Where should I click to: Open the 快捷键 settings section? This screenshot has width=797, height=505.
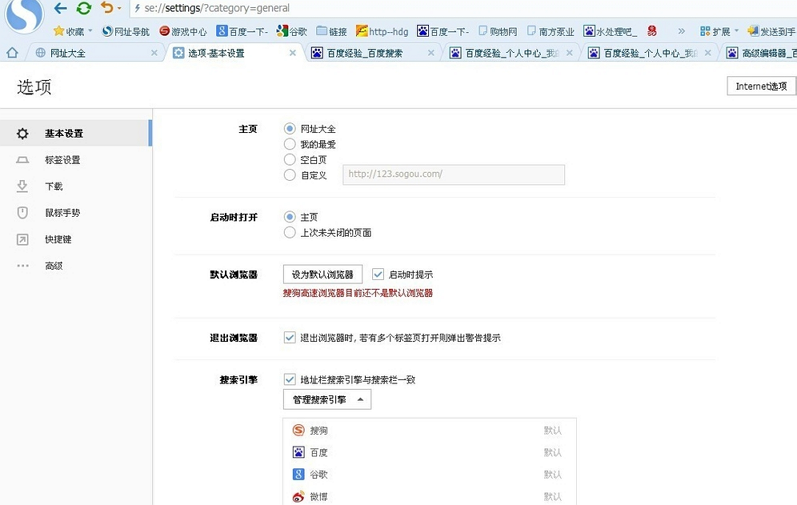pyautogui.click(x=76, y=239)
